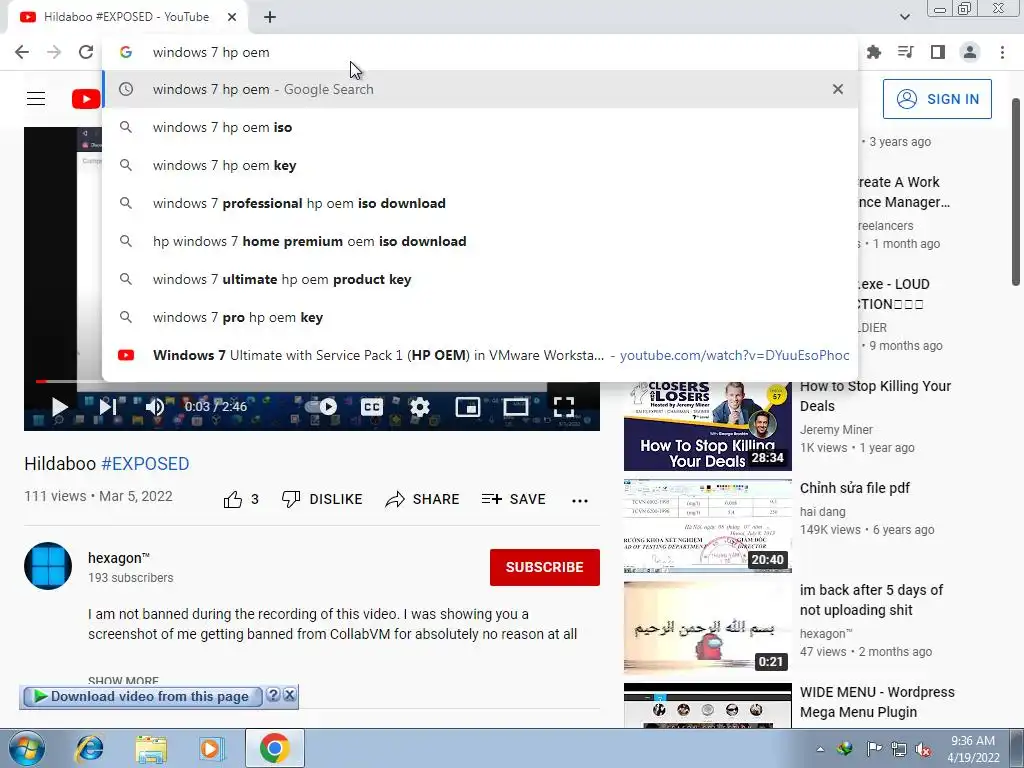Toggle Chrome side panel icon
The image size is (1024, 768).
[938, 52]
